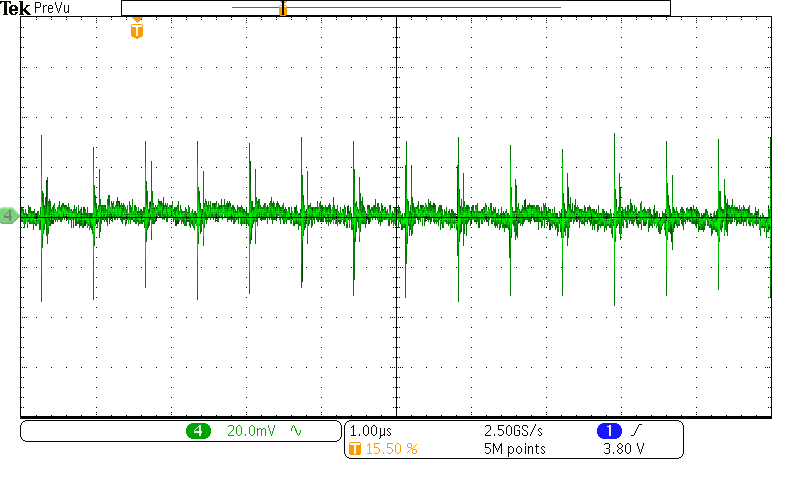Click the channel 4 ground reference marker
This screenshot has width=800, height=480.
point(9,215)
